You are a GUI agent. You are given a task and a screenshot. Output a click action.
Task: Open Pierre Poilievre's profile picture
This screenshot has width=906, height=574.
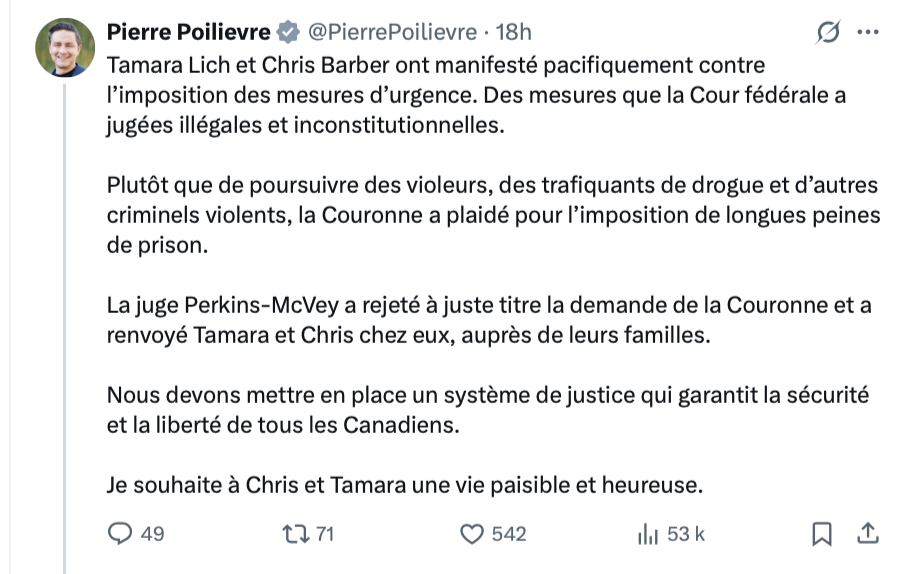tap(65, 47)
